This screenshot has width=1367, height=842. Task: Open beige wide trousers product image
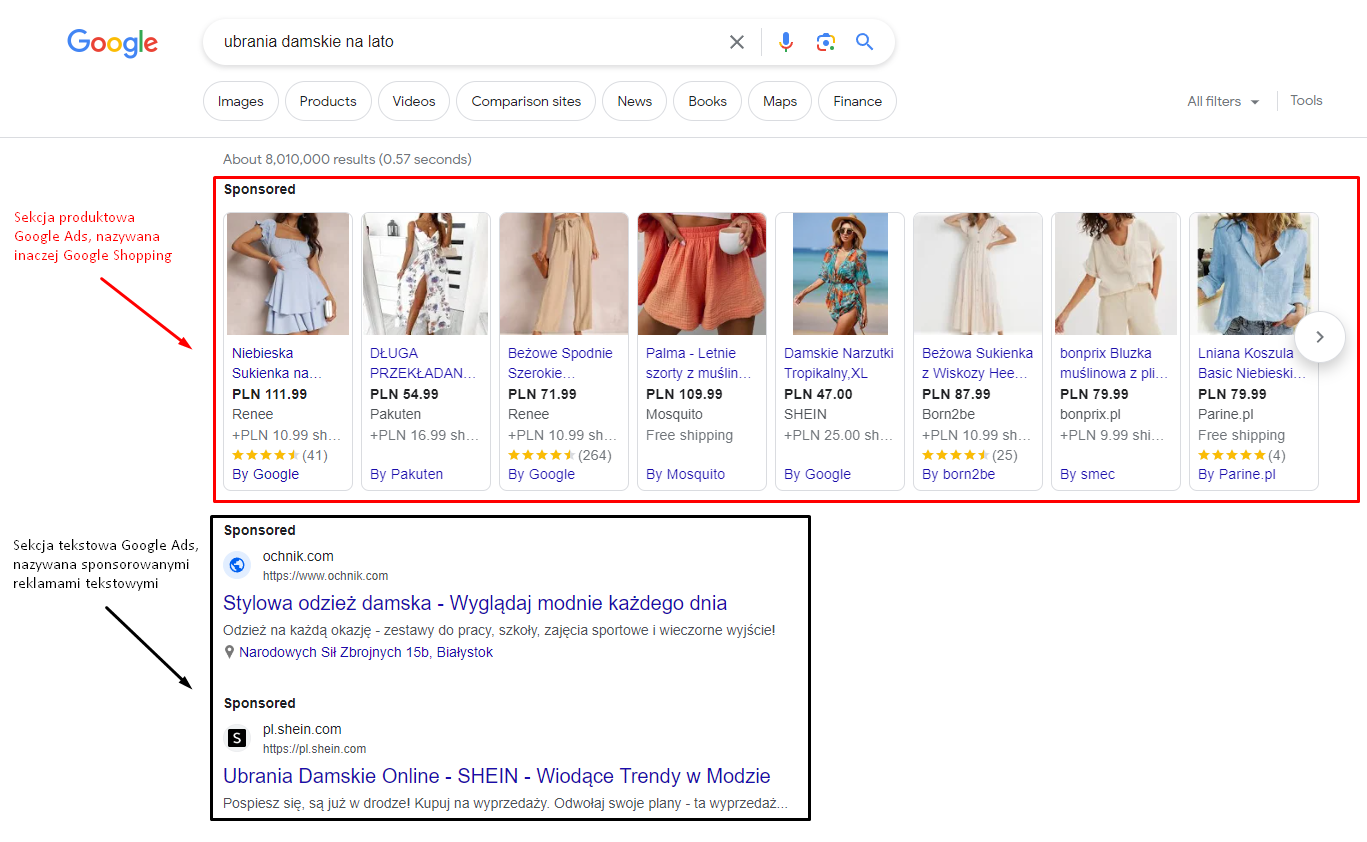click(x=564, y=274)
